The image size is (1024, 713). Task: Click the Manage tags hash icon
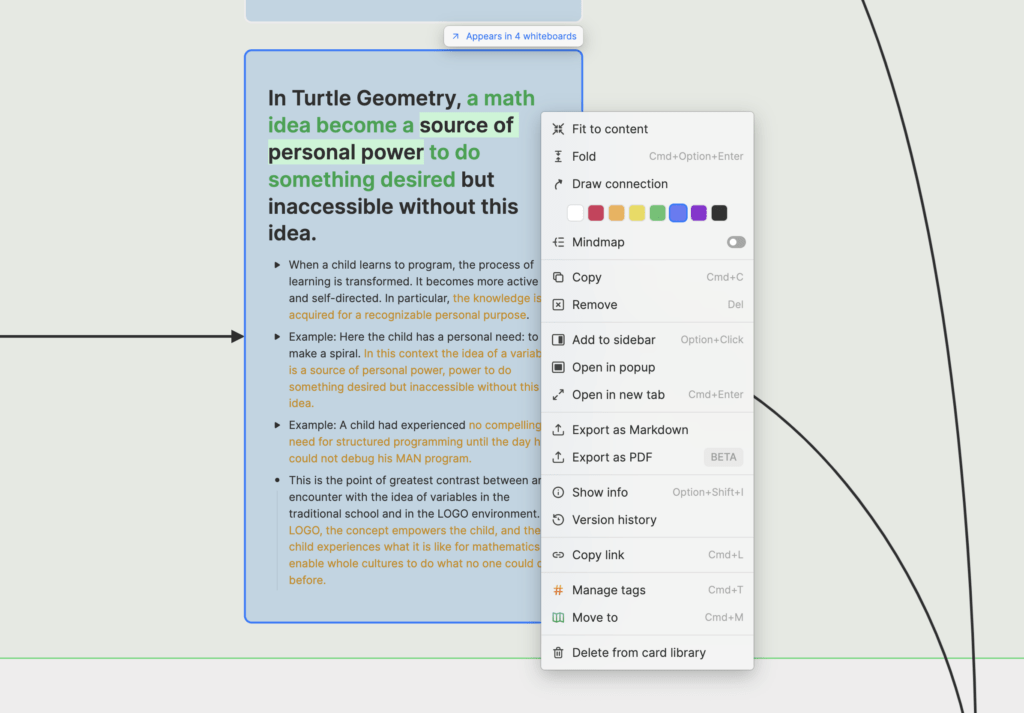558,590
